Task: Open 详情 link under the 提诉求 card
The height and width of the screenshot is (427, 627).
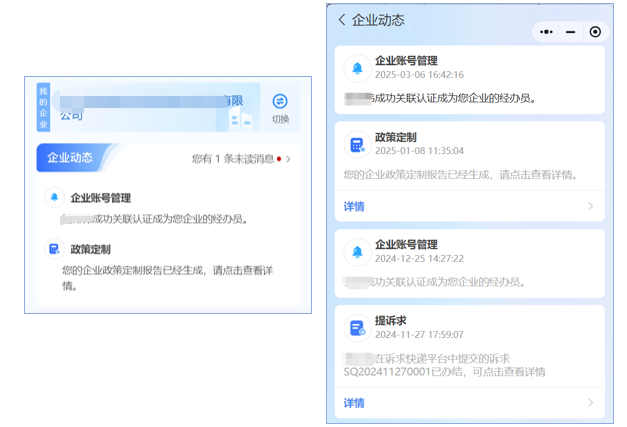Action: [354, 403]
